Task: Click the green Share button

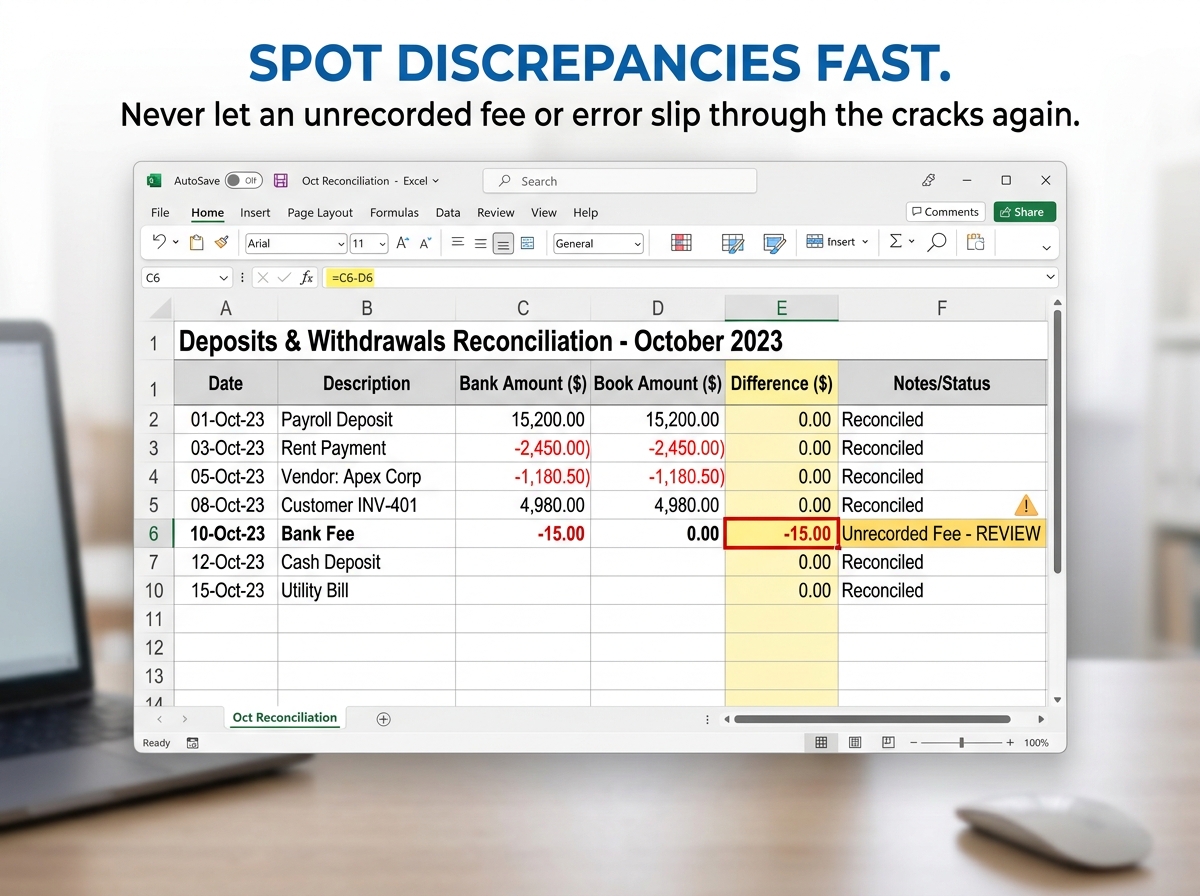Action: pos(1024,212)
